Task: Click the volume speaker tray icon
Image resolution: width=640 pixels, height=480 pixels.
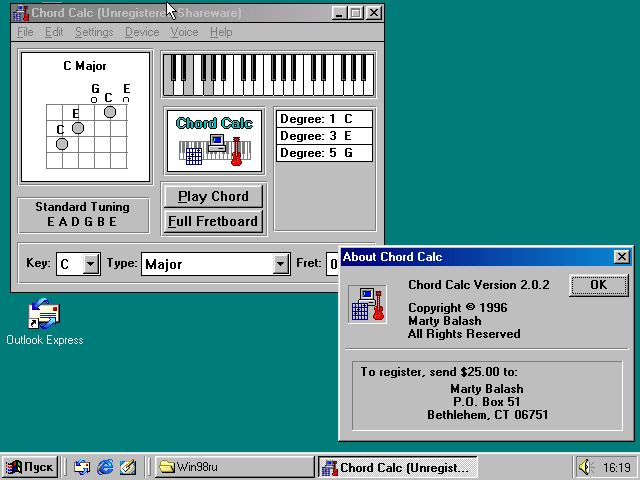Action: pyautogui.click(x=586, y=467)
